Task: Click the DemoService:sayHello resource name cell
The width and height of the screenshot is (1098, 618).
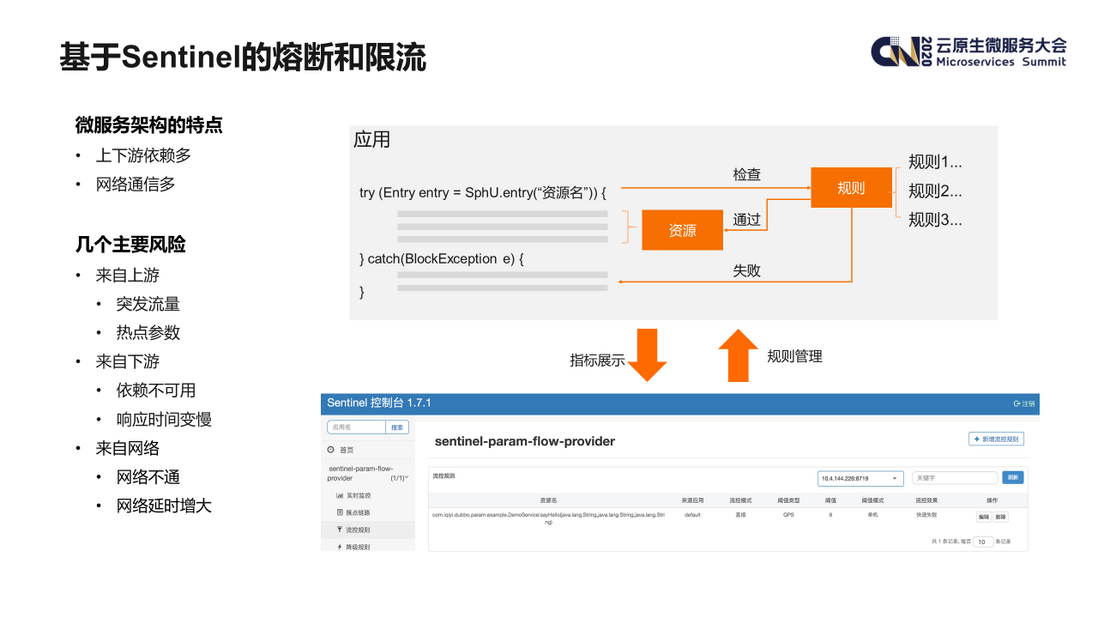Action: tap(548, 518)
